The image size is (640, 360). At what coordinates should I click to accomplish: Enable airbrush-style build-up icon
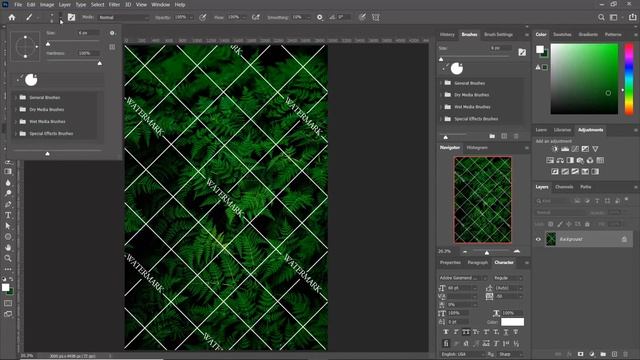[256, 17]
